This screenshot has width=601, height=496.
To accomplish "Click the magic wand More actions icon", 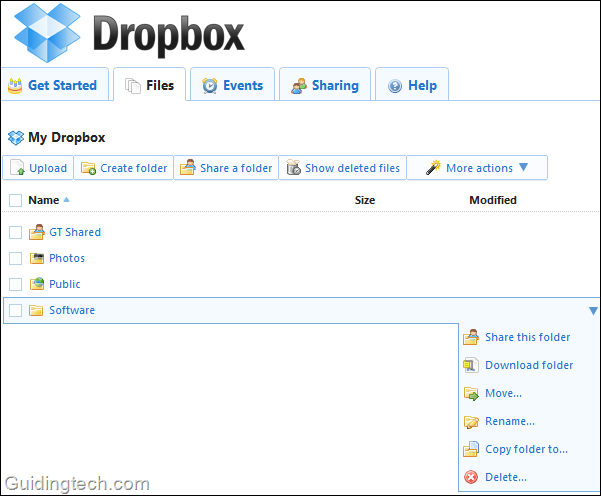I will [434, 168].
